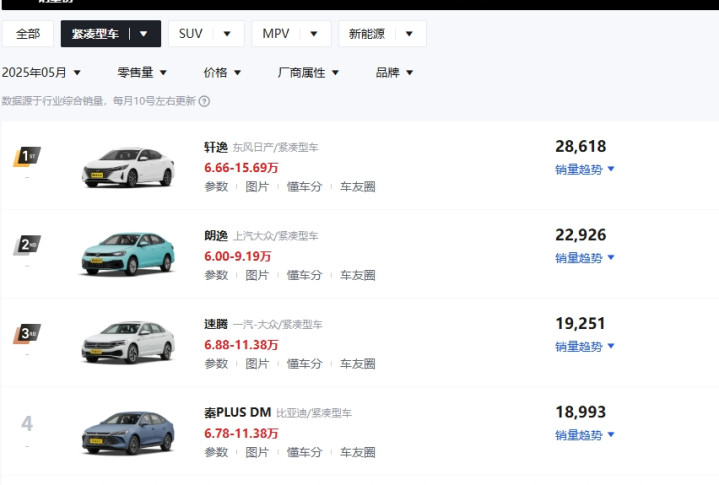Open the 速腾 model name link
The image size is (719, 485).
216,324
